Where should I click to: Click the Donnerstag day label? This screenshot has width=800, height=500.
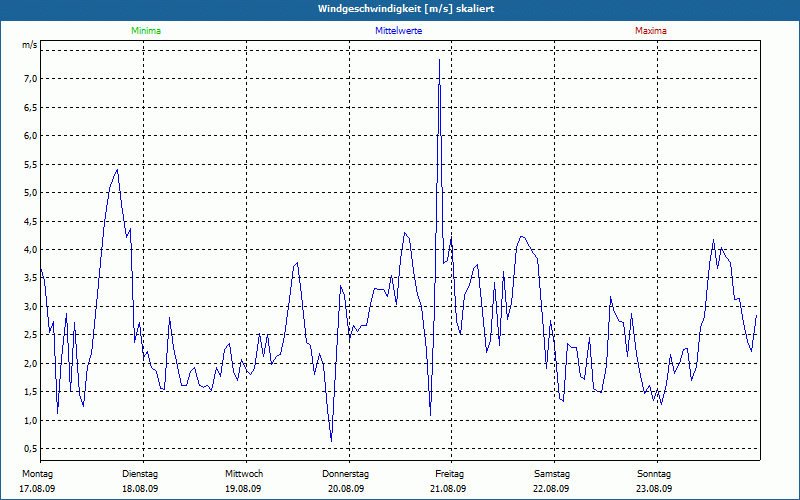click(x=345, y=474)
